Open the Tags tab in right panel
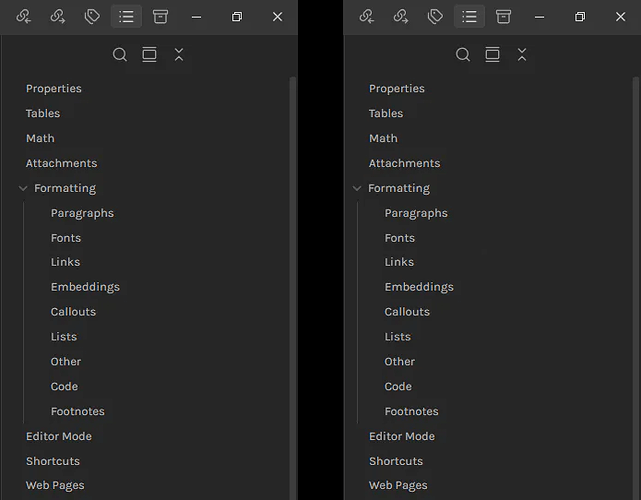 click(435, 17)
